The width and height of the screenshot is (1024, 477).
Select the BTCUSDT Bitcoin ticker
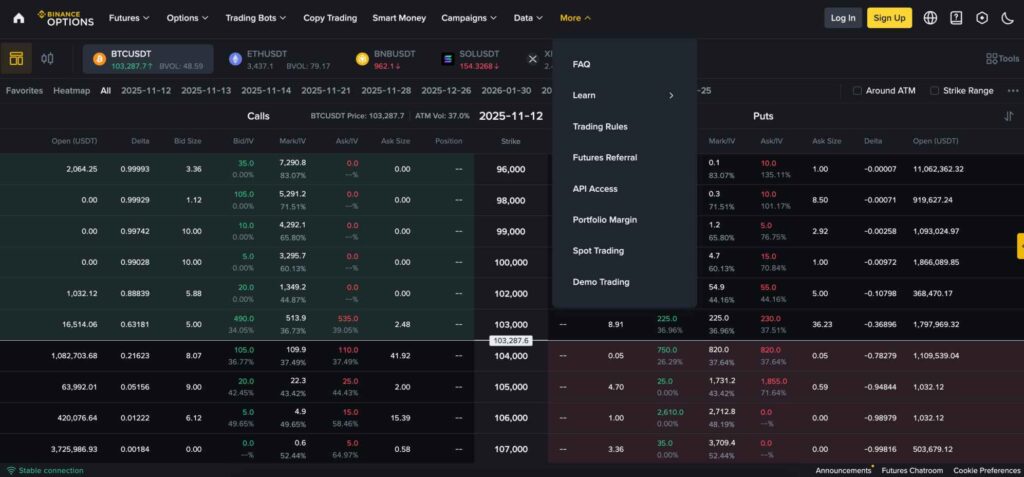pyautogui.click(x=148, y=59)
